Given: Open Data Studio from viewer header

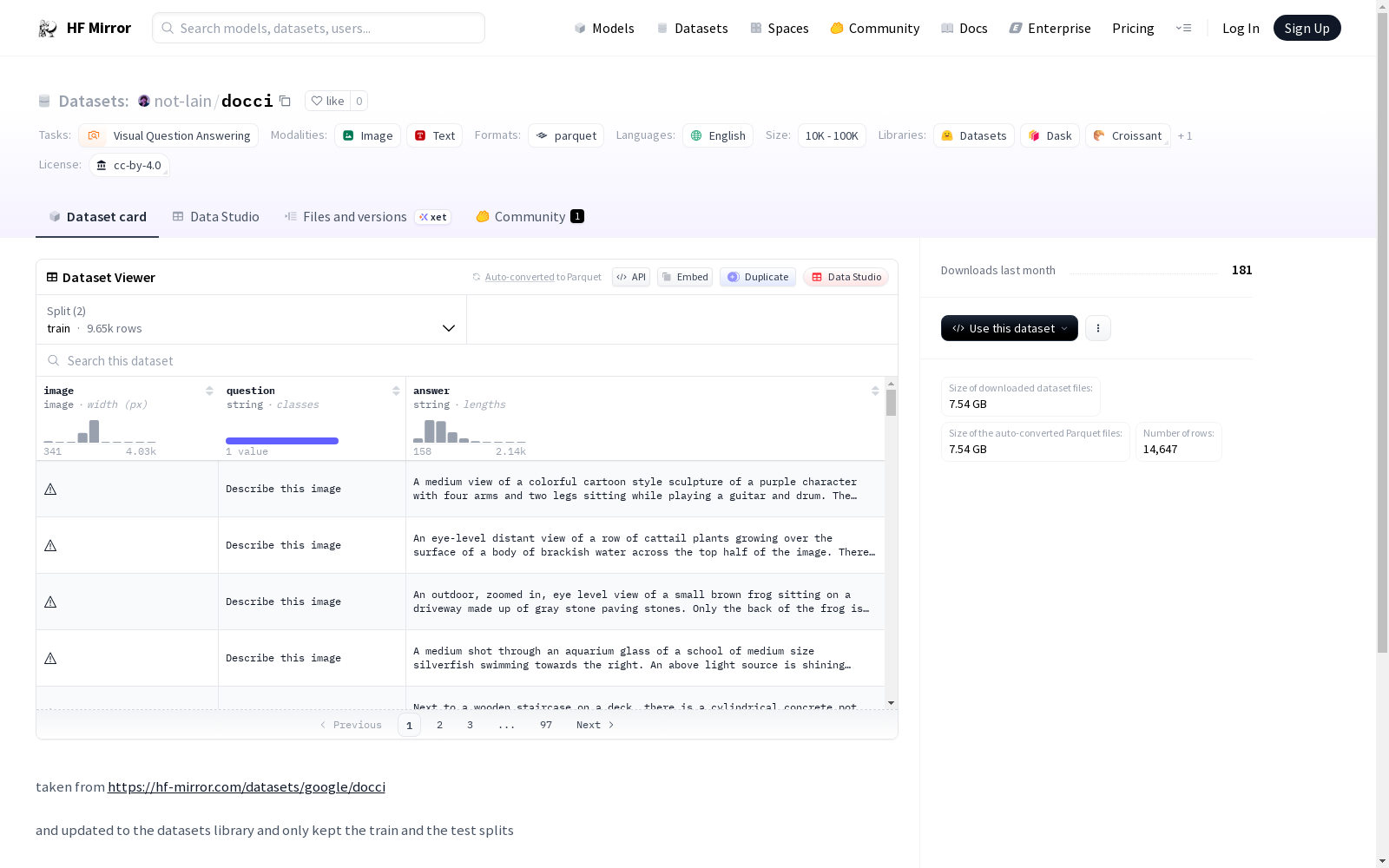Looking at the screenshot, I should click(x=846, y=277).
